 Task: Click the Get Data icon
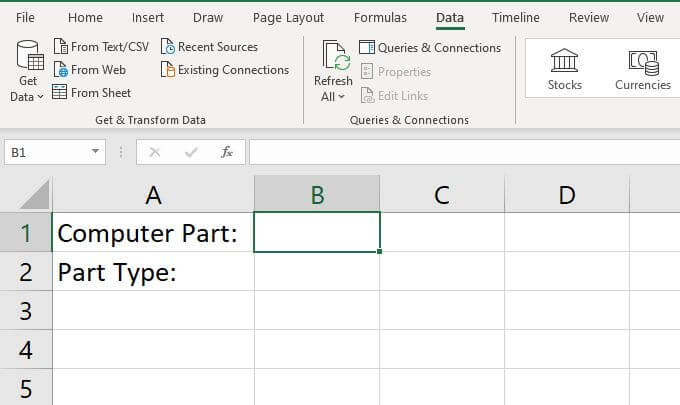[27, 57]
